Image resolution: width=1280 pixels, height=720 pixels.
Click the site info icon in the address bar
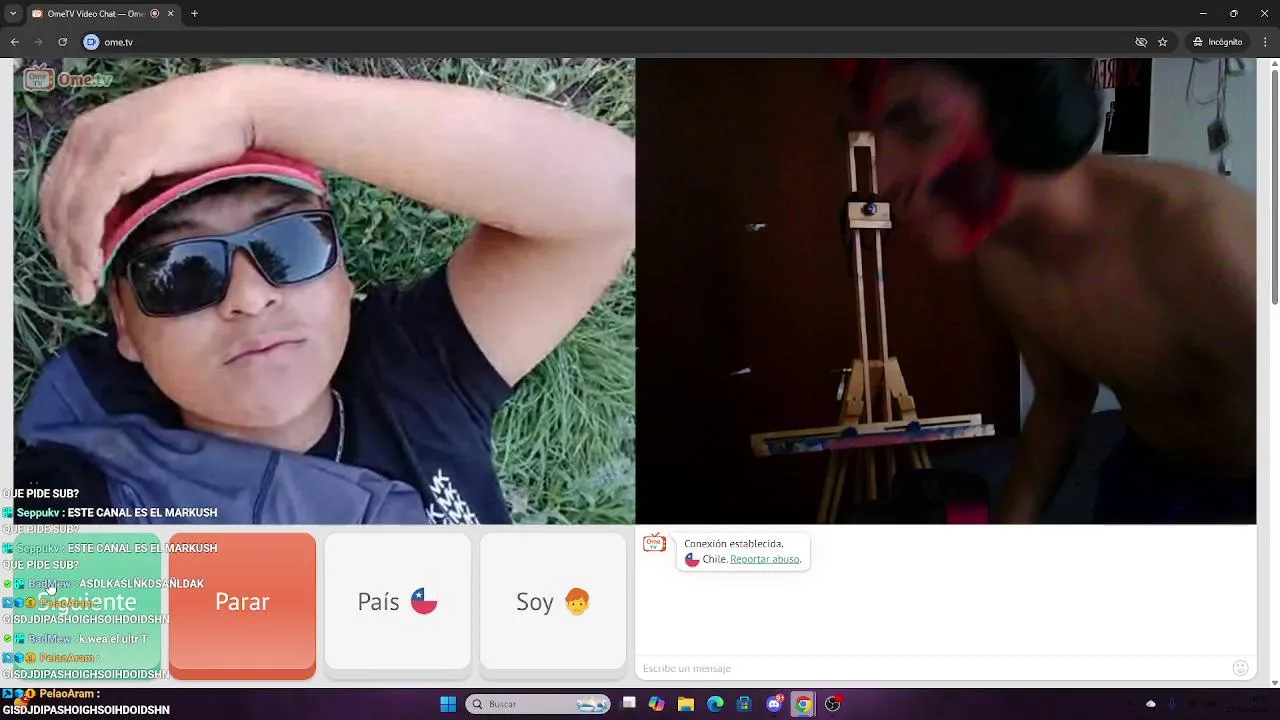[91, 42]
